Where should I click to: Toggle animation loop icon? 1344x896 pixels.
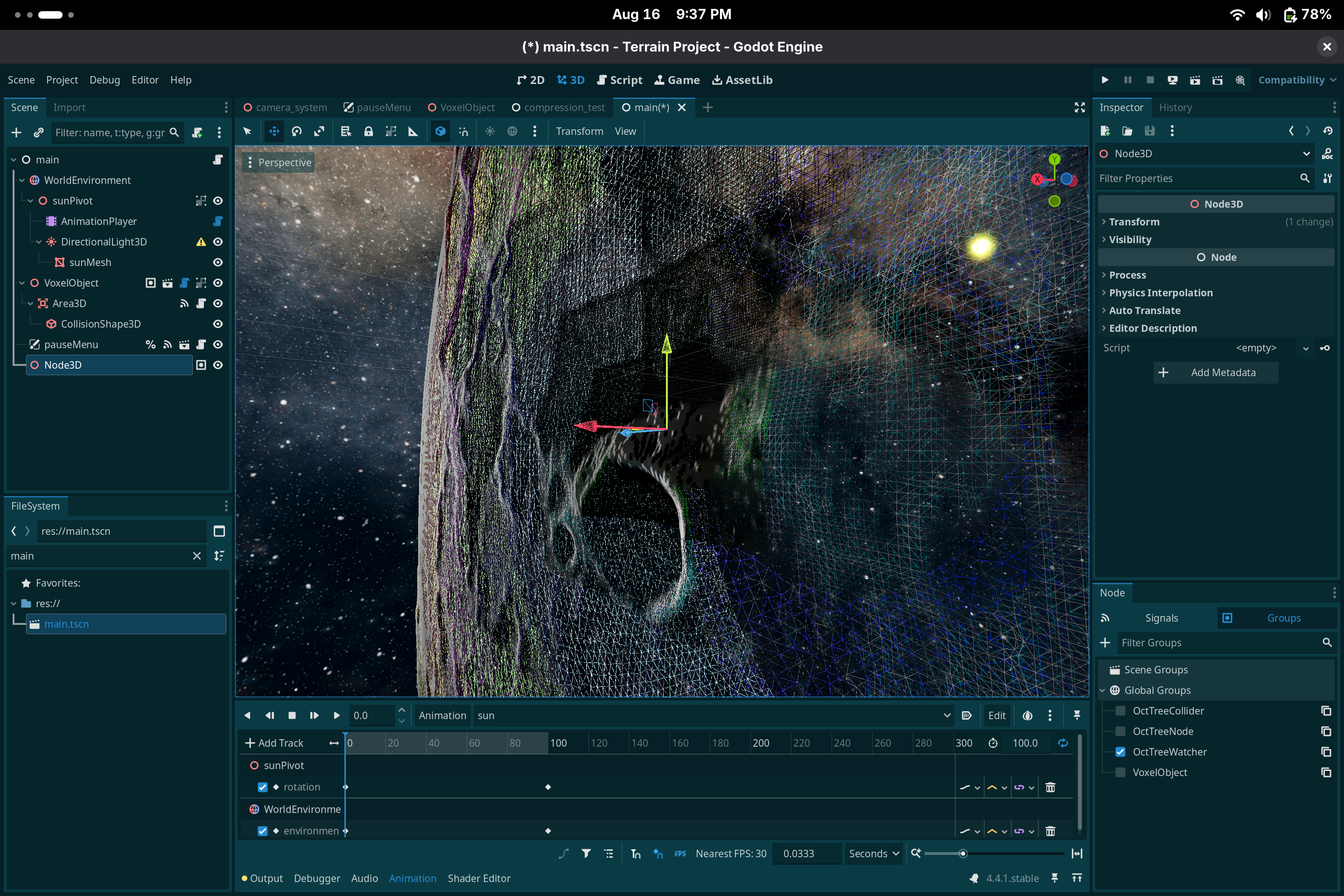click(x=1063, y=743)
